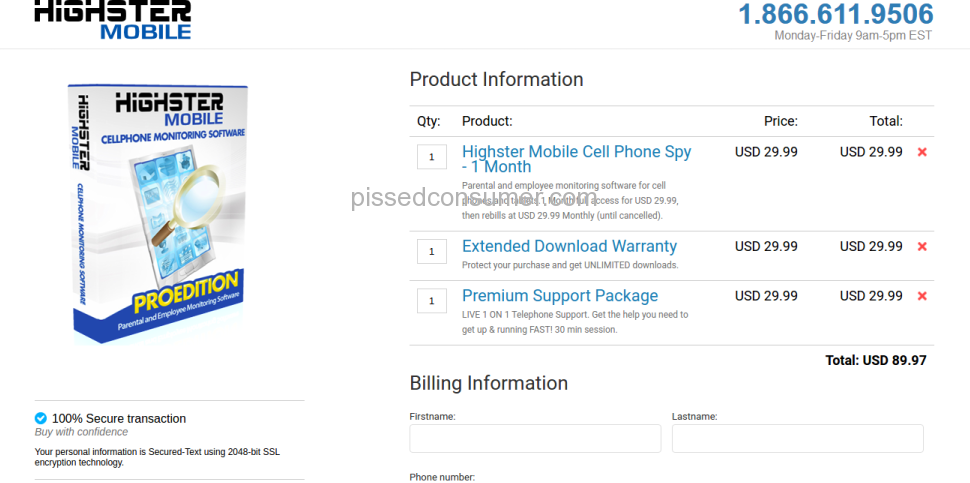Focus the Firstname billing field
This screenshot has width=970, height=483.
(x=535, y=438)
